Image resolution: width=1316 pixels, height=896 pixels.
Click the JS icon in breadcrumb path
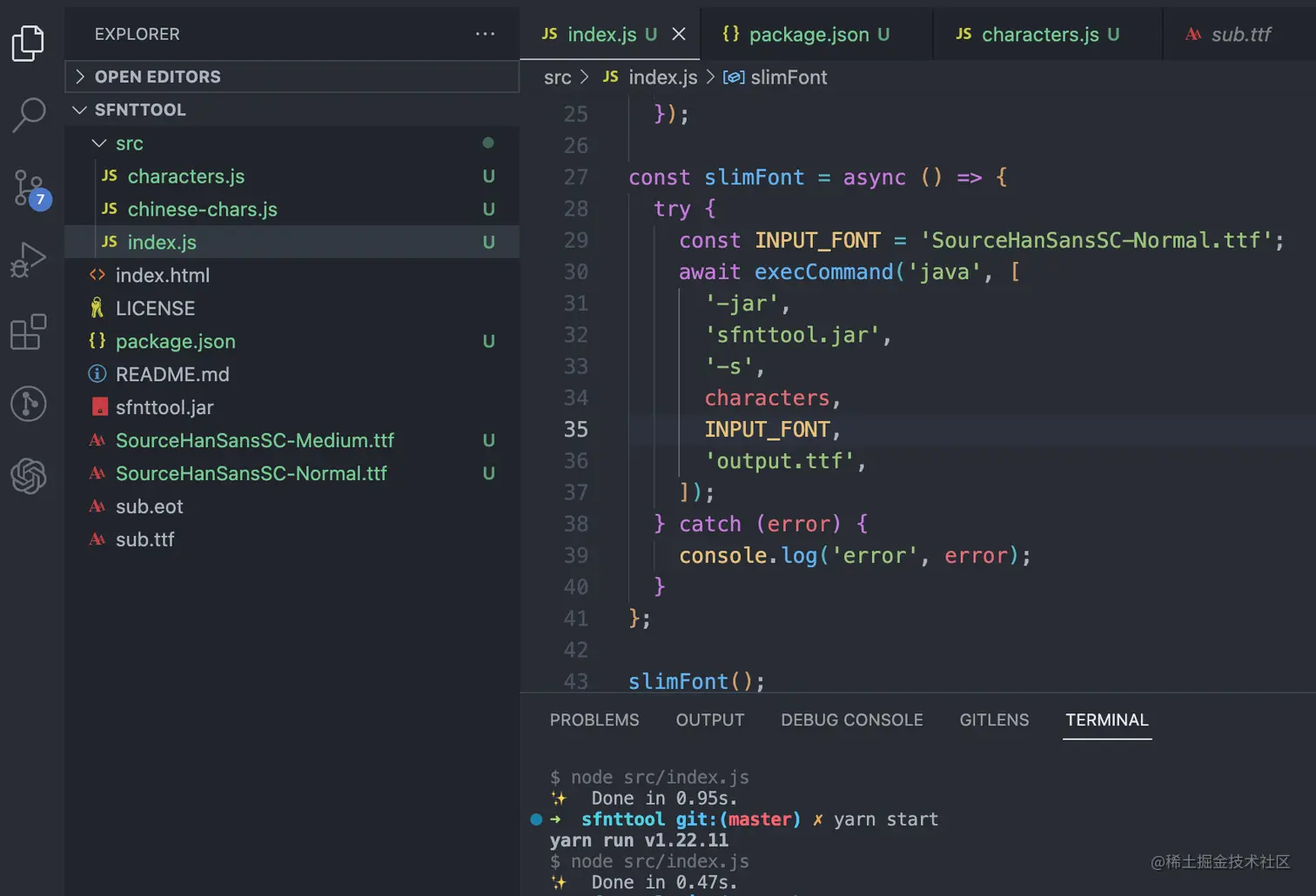611,77
